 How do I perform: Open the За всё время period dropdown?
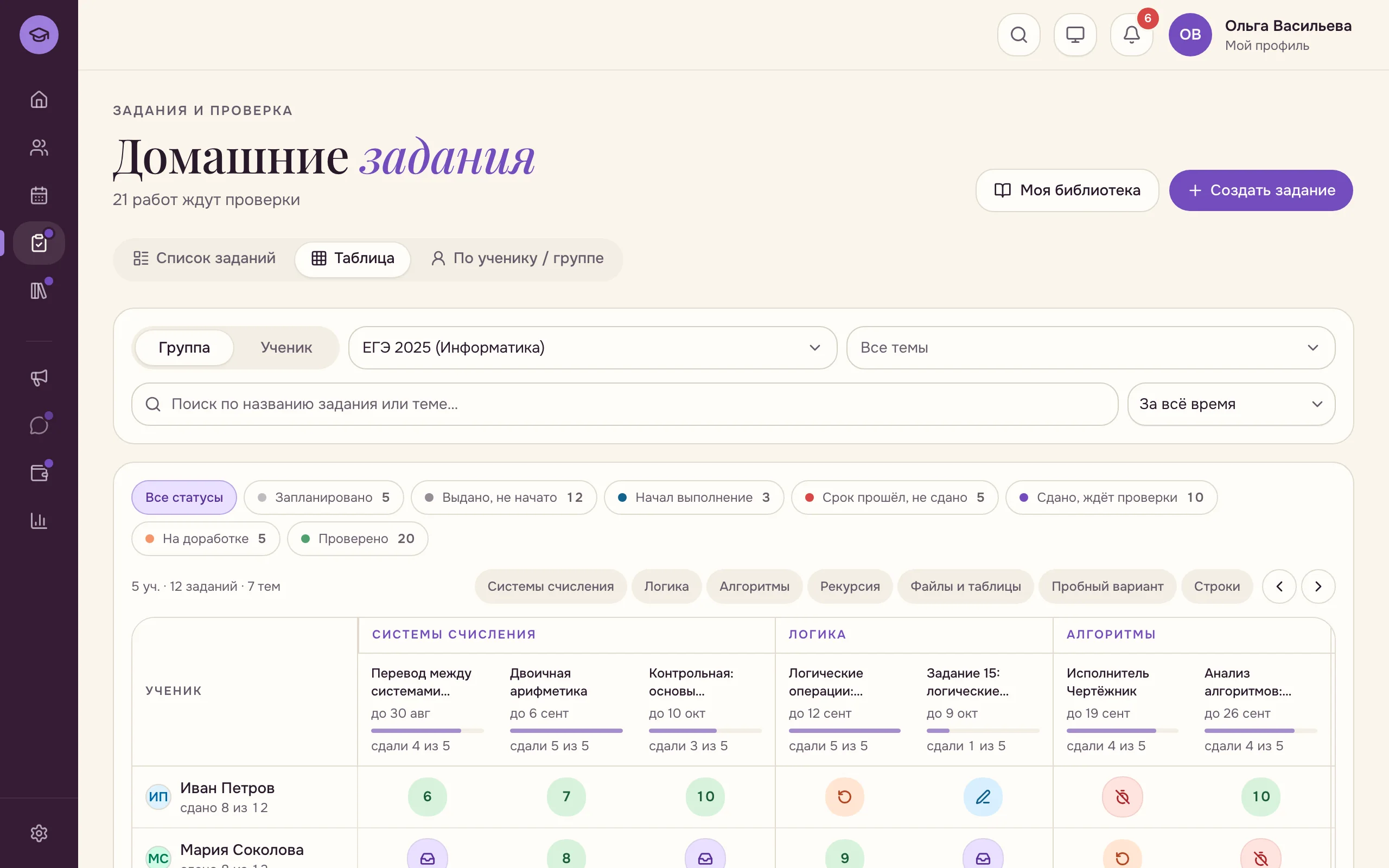click(x=1231, y=404)
